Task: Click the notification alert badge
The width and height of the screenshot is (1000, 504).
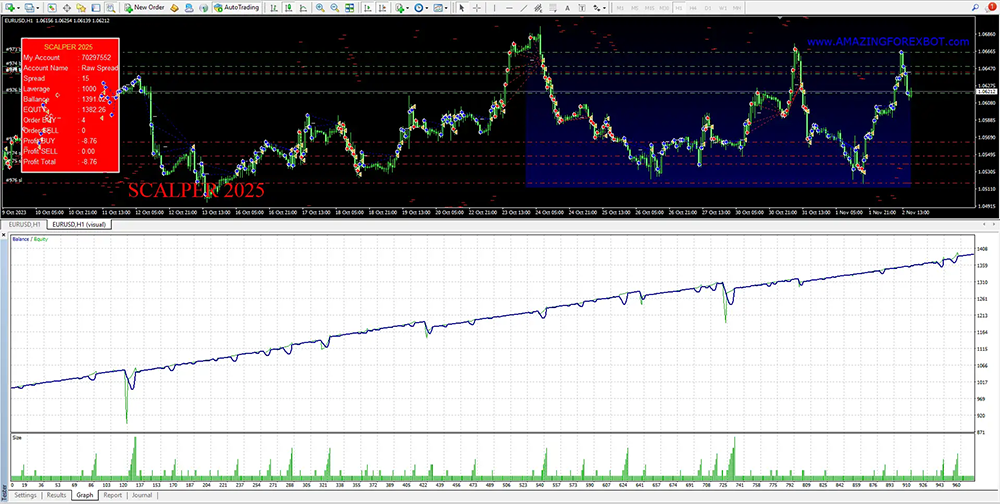Action: [x=992, y=8]
